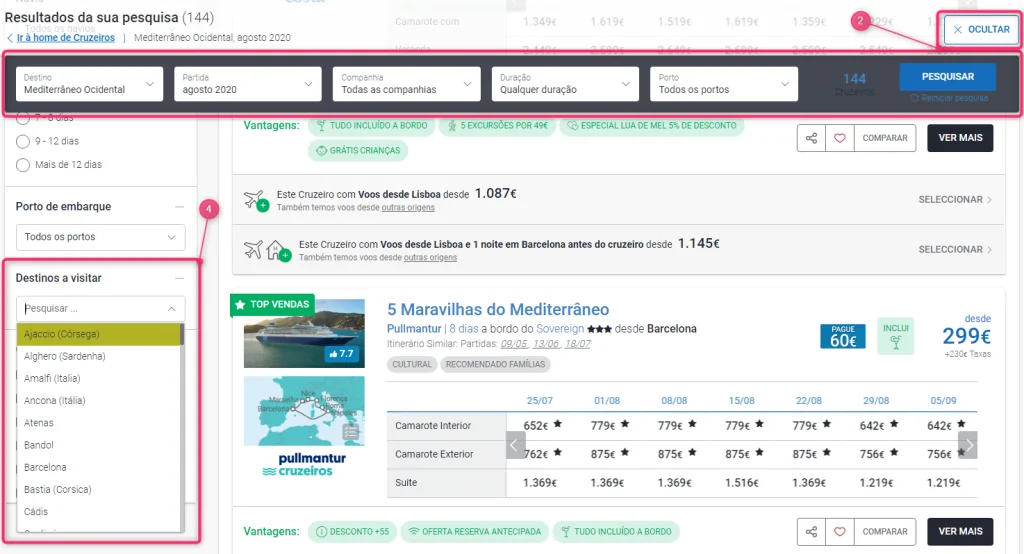Expand the itinerary map image
The image size is (1024, 554).
tap(350, 432)
